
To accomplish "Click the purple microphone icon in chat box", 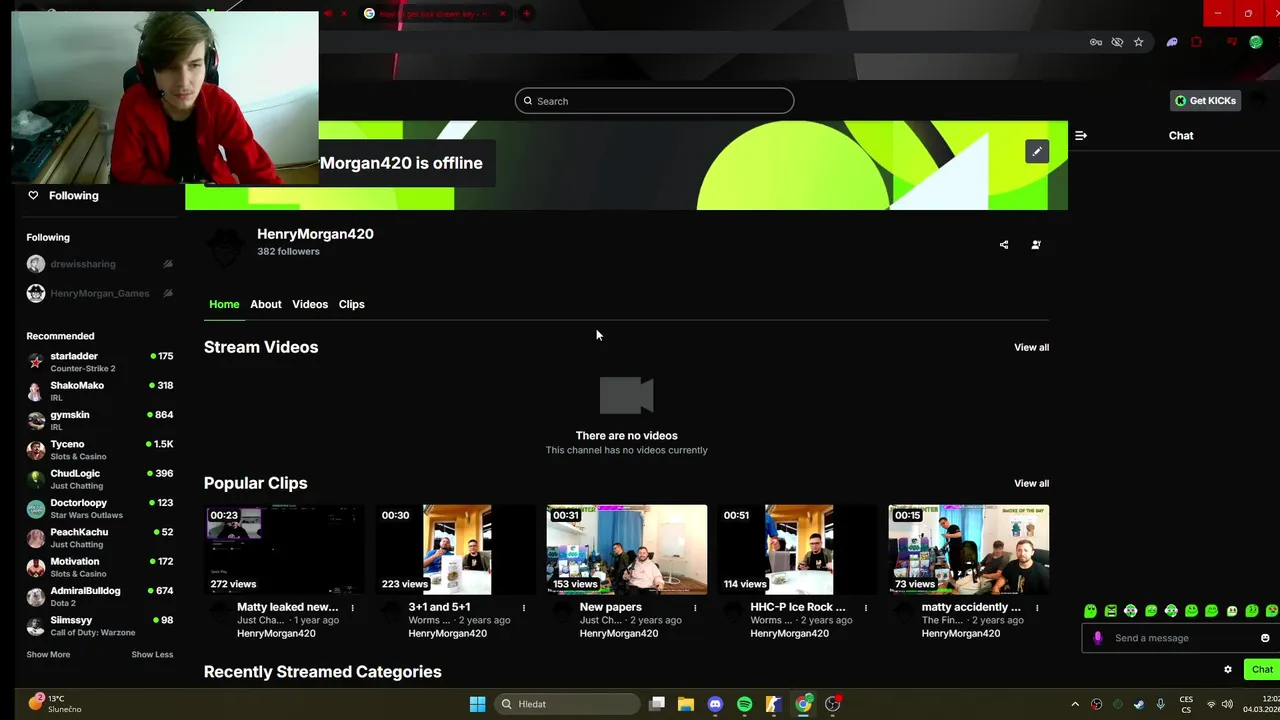I will [x=1098, y=638].
